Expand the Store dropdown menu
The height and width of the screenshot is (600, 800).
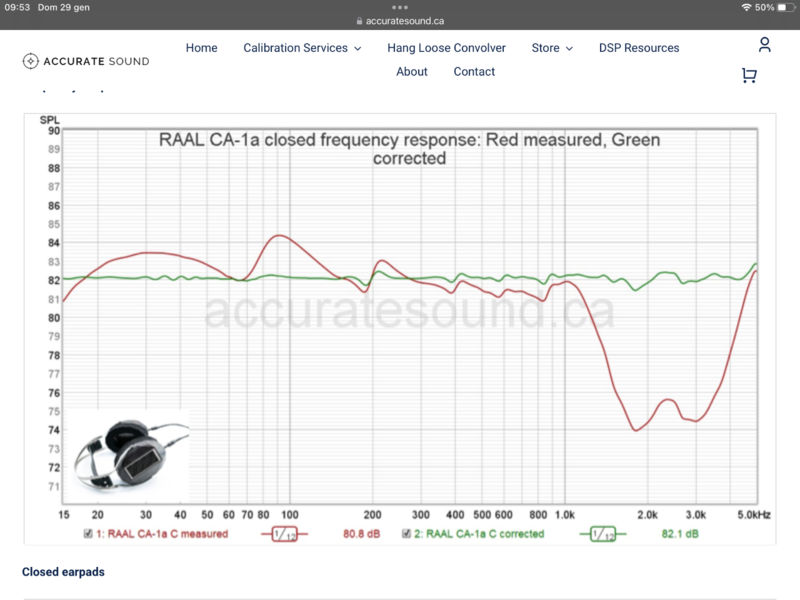click(x=552, y=48)
